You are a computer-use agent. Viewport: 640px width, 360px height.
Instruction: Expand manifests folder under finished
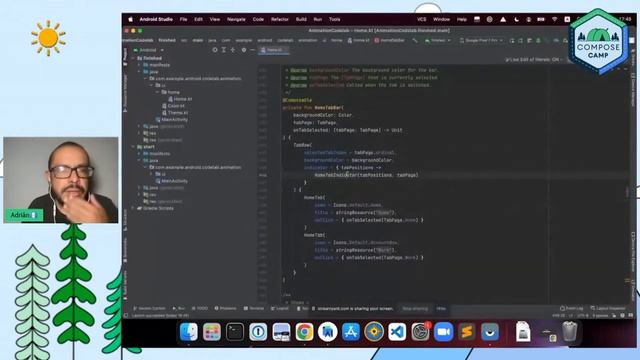(140, 65)
